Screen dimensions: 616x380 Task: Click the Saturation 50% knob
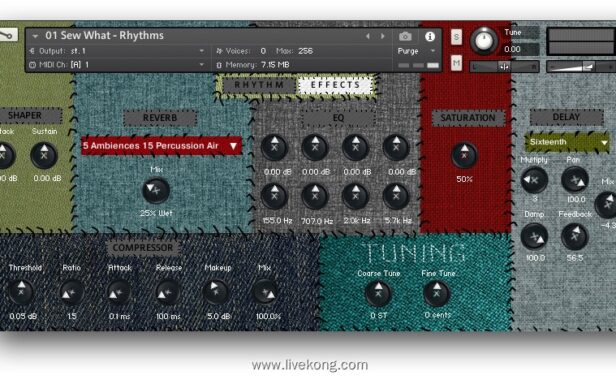click(x=464, y=155)
